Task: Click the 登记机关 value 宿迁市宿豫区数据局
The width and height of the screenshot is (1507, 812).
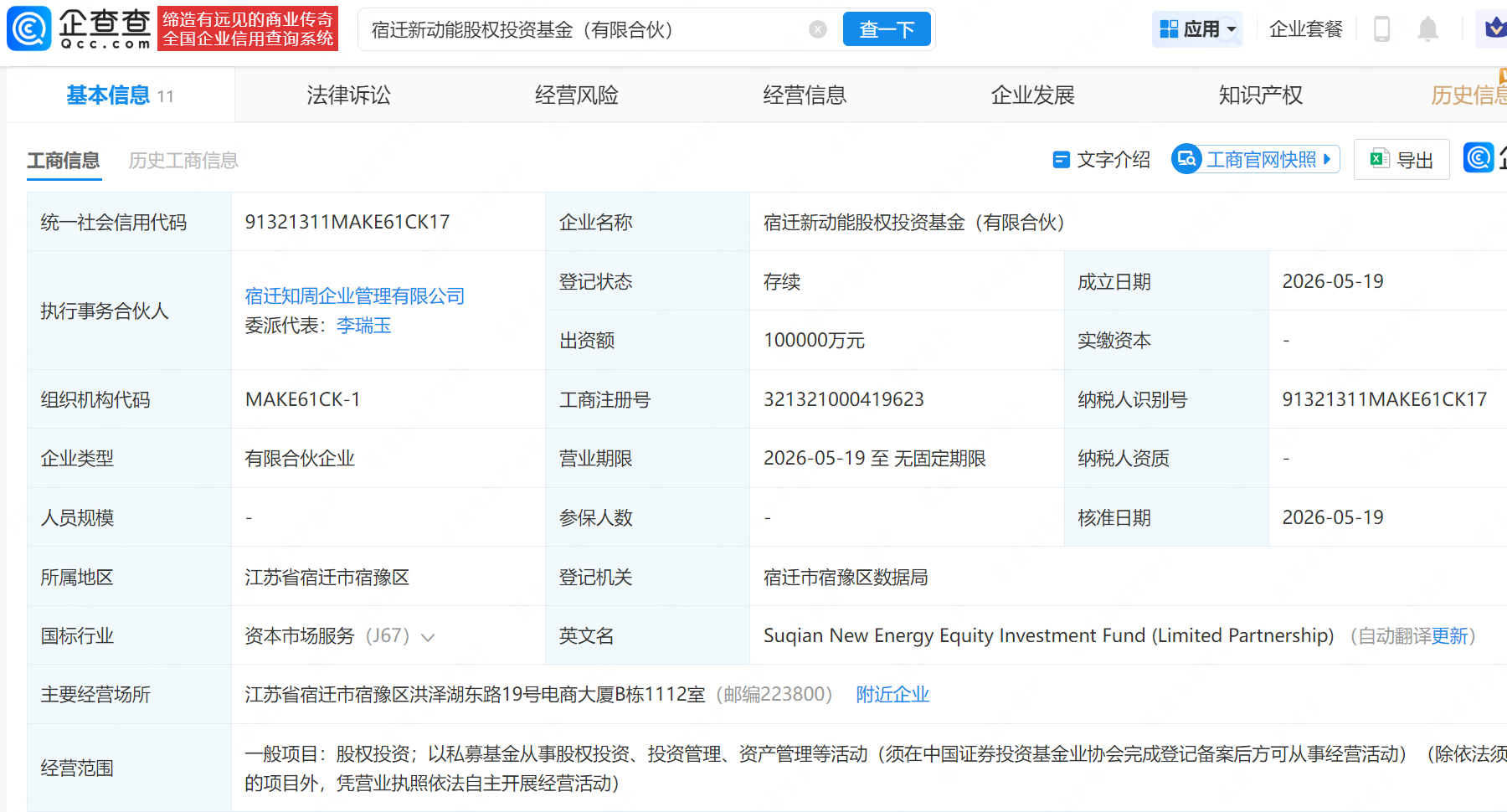Action: click(846, 577)
